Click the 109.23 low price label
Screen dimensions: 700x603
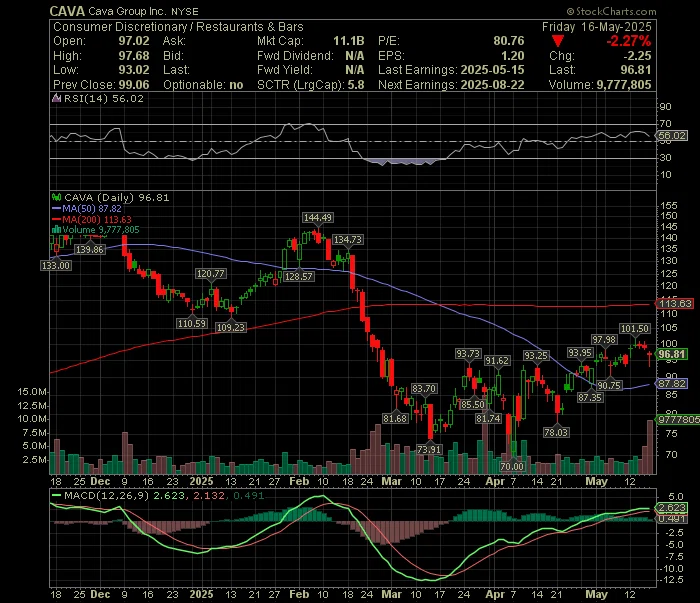pyautogui.click(x=231, y=328)
